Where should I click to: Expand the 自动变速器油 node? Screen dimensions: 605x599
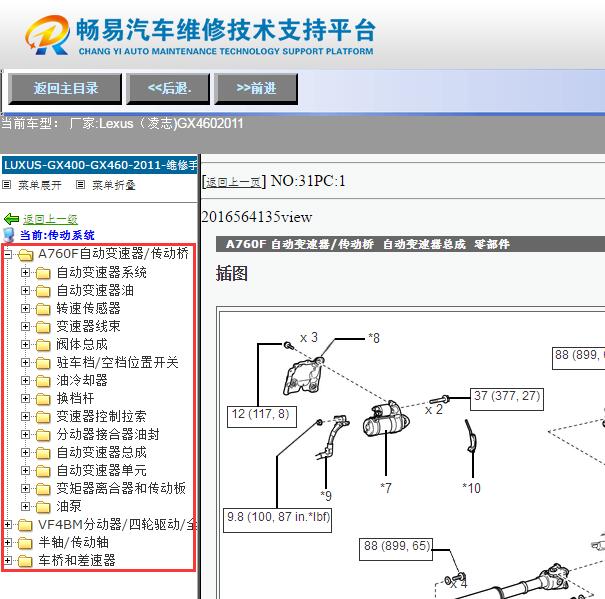coord(25,290)
